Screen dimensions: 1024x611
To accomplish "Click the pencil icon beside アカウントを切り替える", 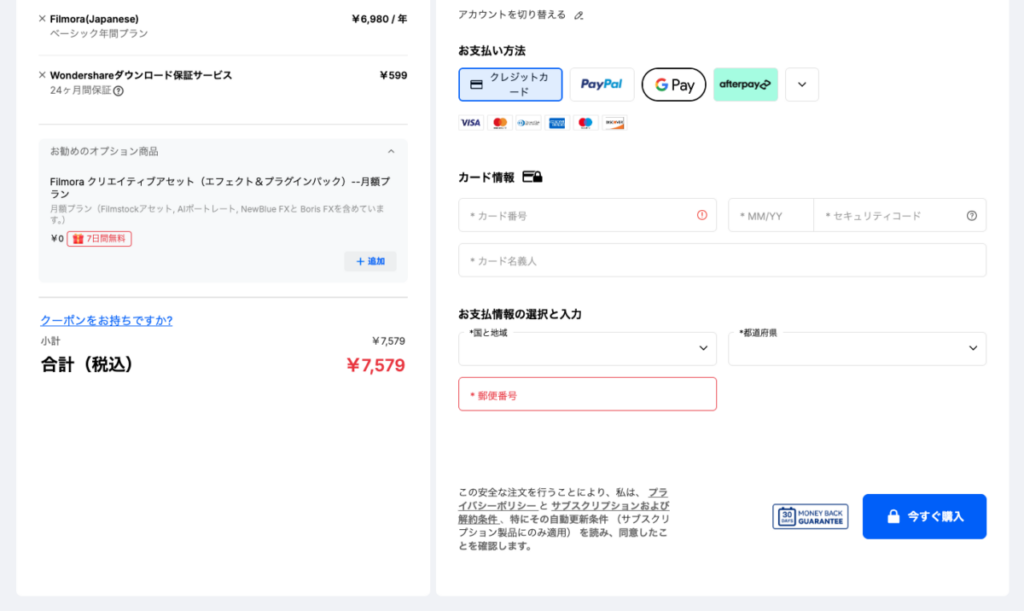I will click(x=580, y=14).
